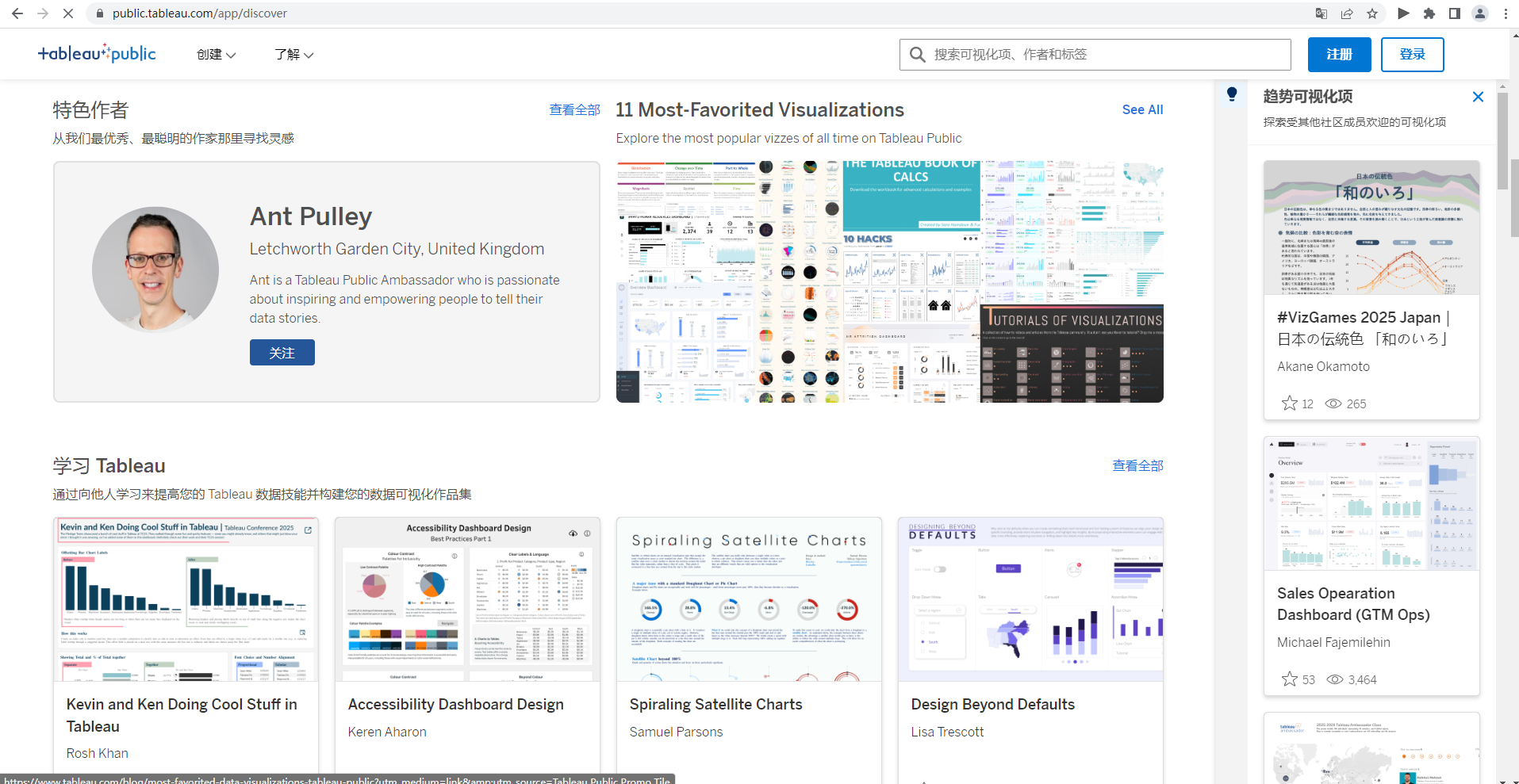This screenshot has width=1519, height=784.
Task: Click See All for Most-Favorited Visualizations
Action: 1142,110
